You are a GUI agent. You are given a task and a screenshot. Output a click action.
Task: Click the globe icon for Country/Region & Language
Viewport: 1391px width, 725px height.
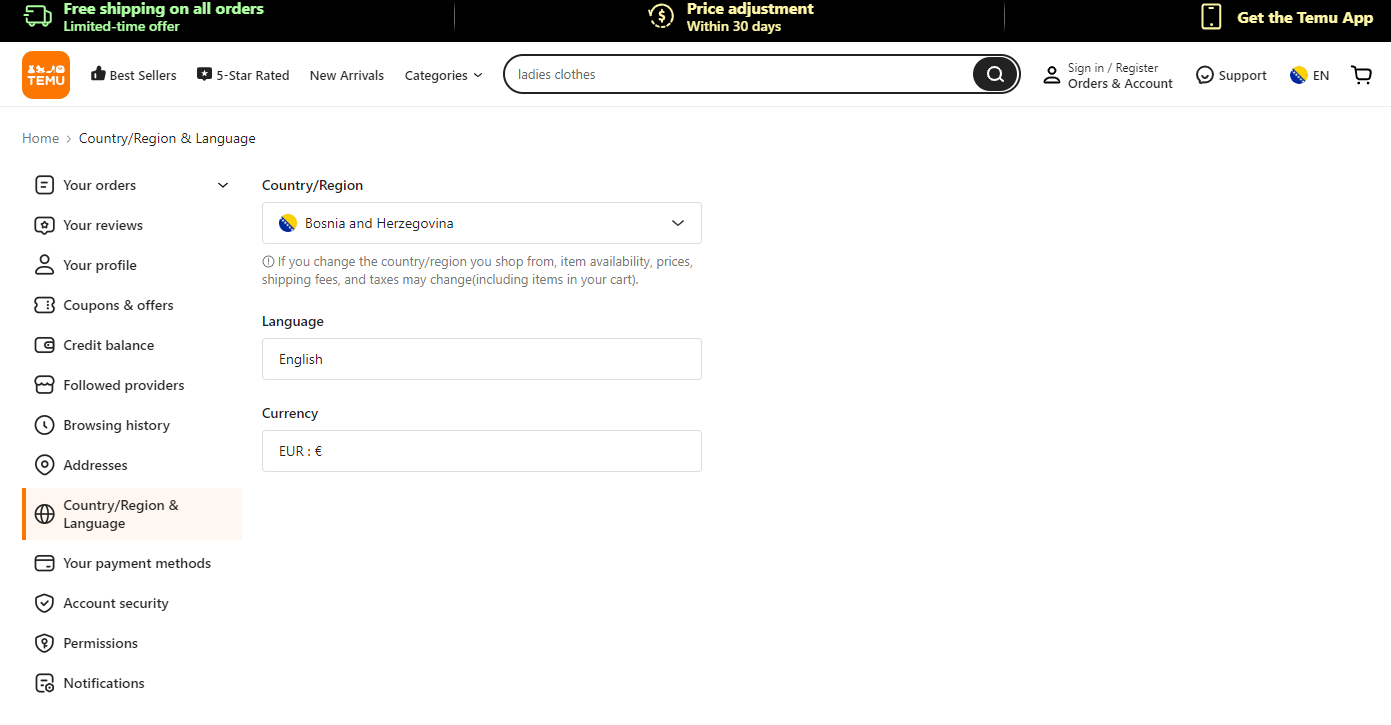click(x=44, y=514)
